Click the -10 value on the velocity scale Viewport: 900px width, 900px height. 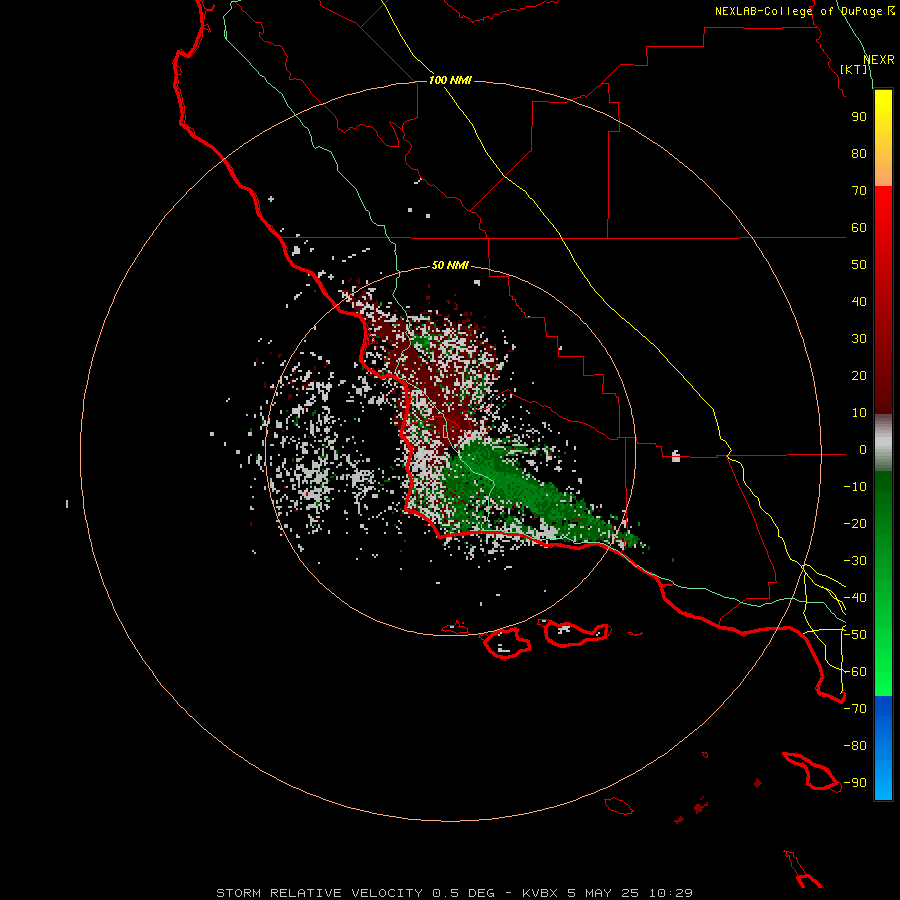click(855, 487)
